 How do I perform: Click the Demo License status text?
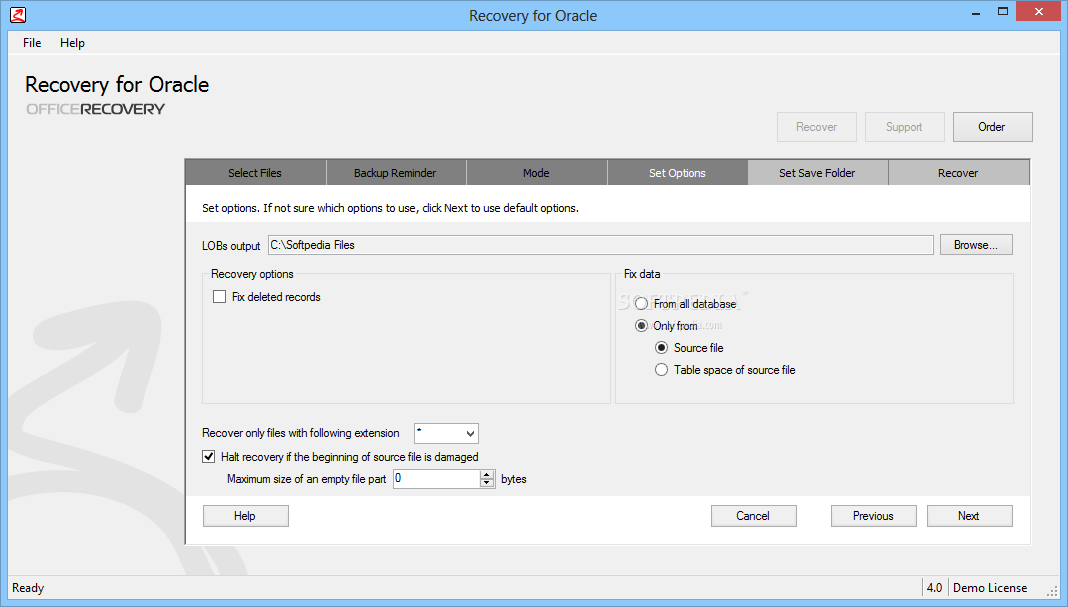click(990, 588)
